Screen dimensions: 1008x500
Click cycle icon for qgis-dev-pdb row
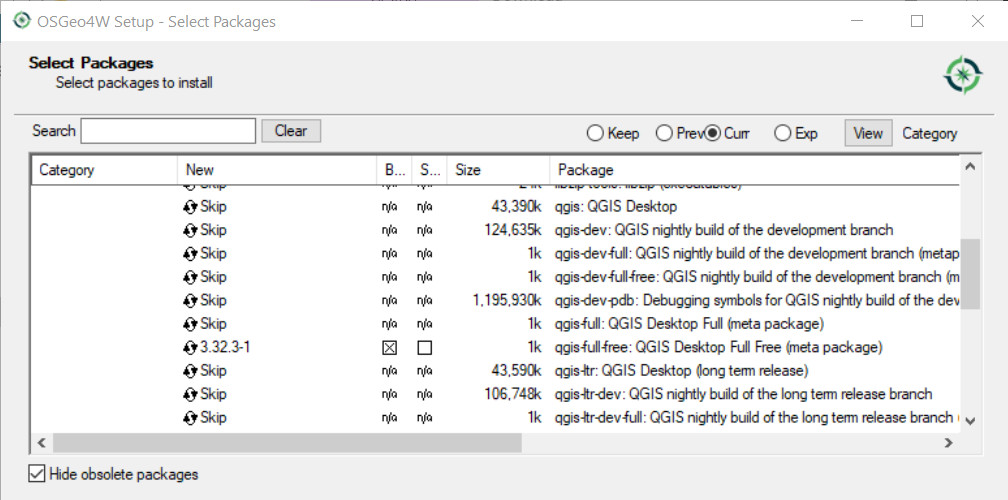click(x=190, y=301)
